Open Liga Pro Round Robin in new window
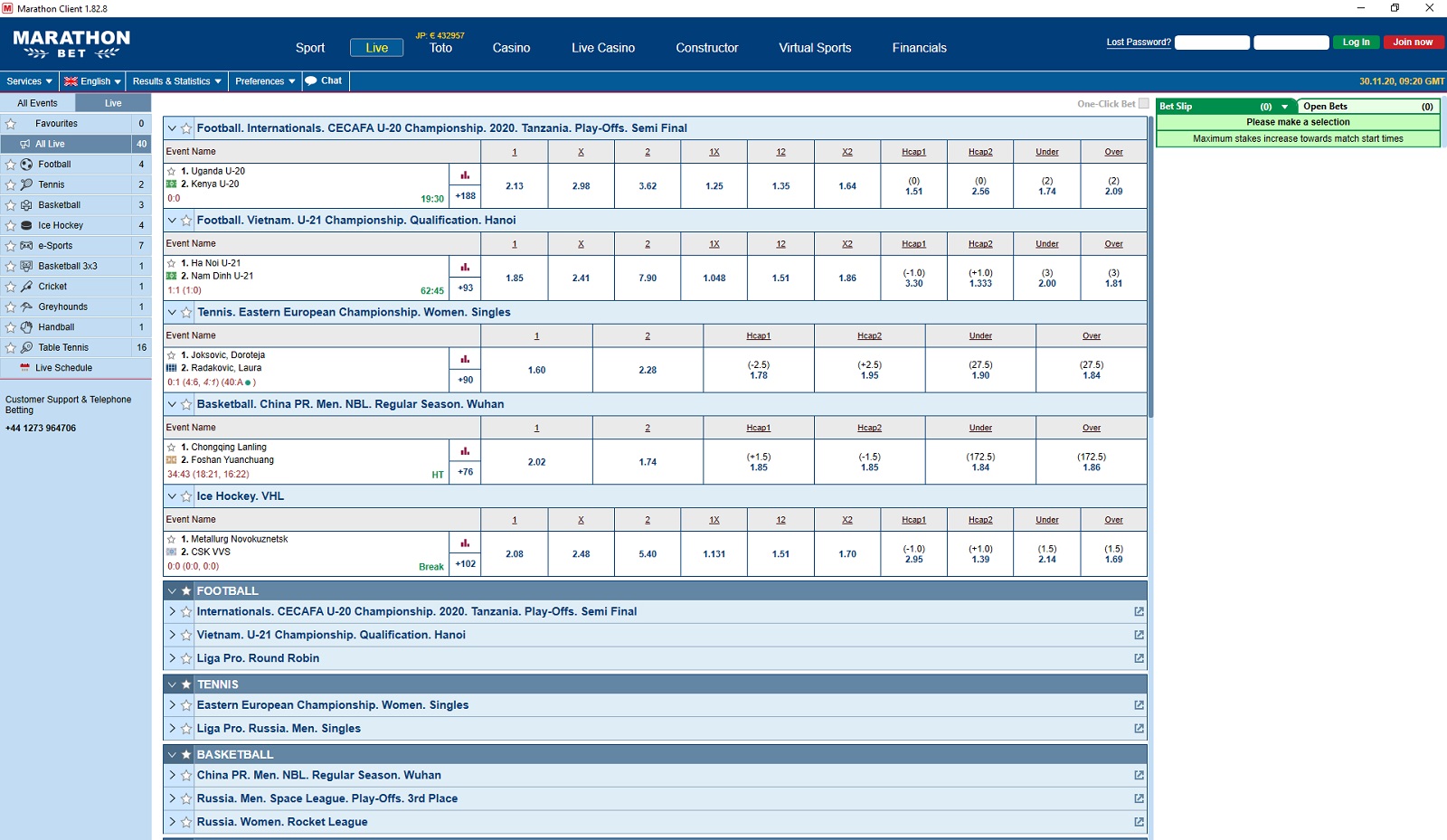The height and width of the screenshot is (840, 1447). pyautogui.click(x=1139, y=658)
